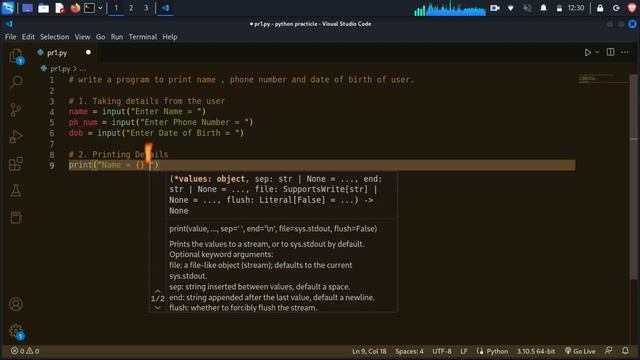This screenshot has height=360, width=640.
Task: Click the editor vertical scrollbar
Action: tap(633, 176)
